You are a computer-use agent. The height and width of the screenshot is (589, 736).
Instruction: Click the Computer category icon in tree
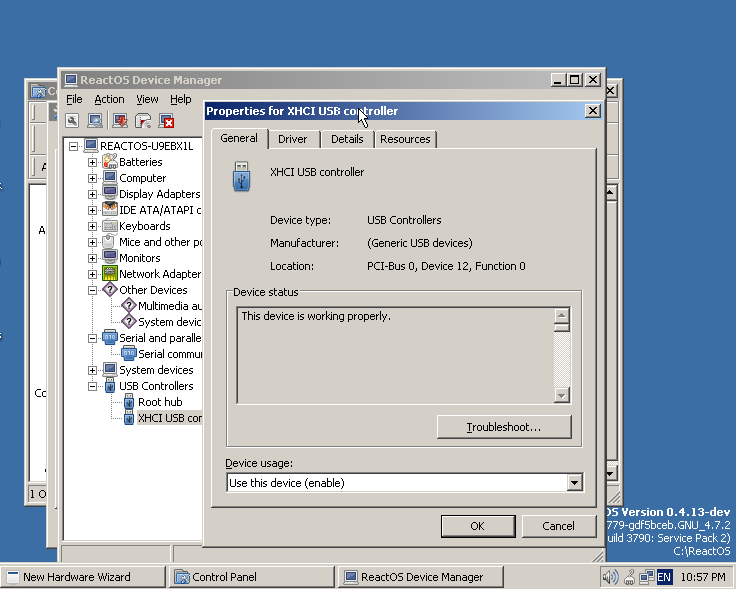(x=110, y=177)
